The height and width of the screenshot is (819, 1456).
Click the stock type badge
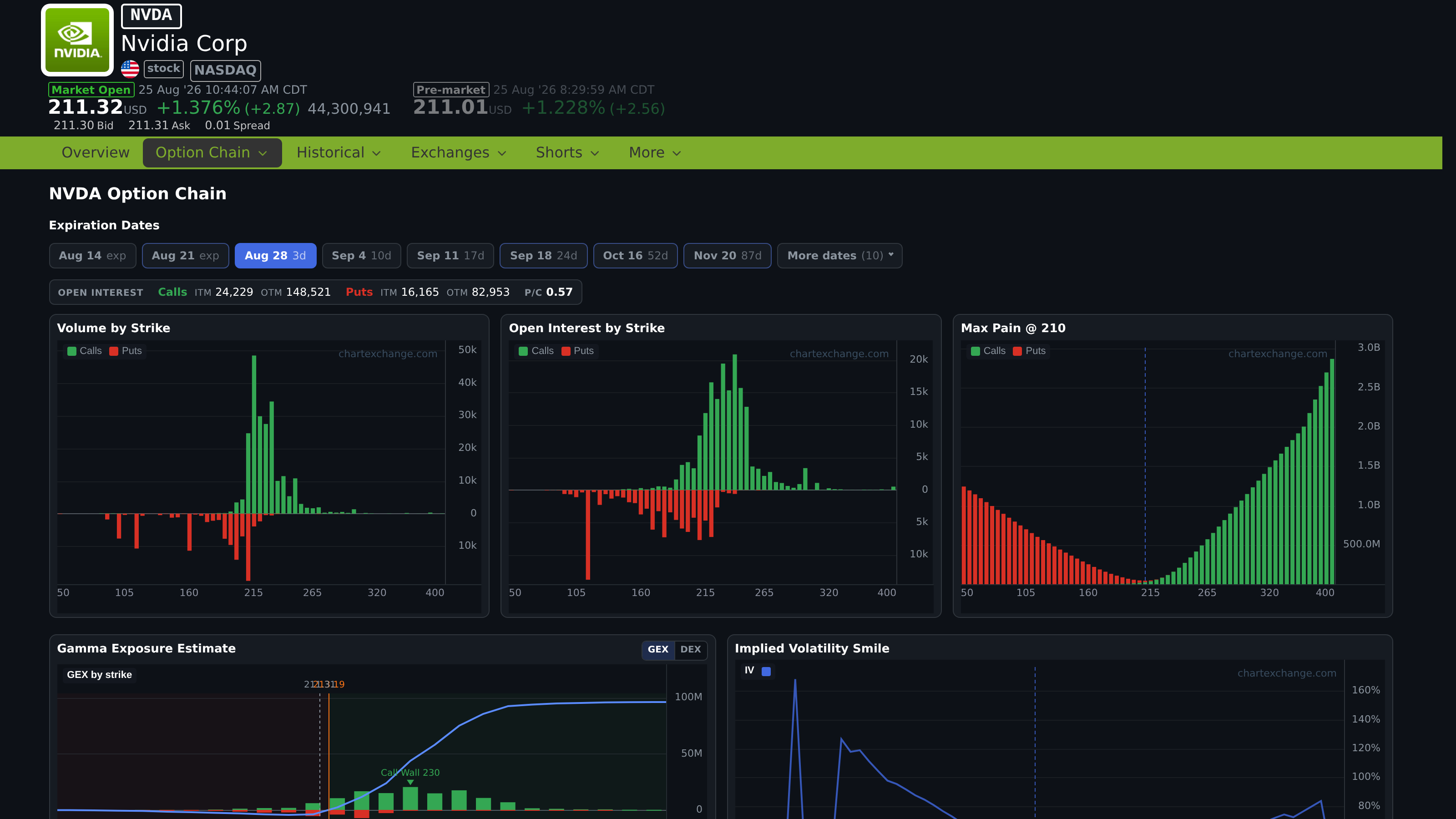coord(163,69)
